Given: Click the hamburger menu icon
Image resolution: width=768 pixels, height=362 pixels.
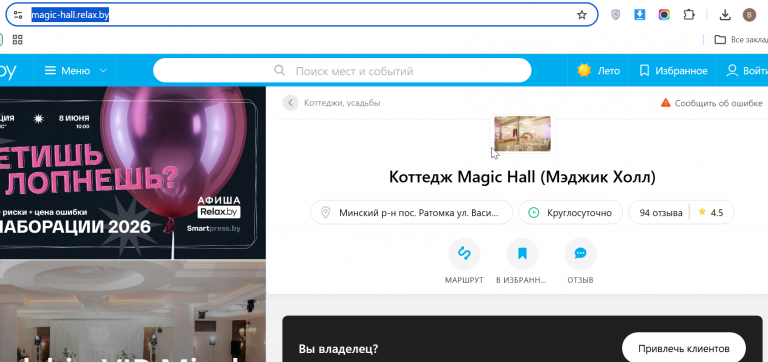Looking at the screenshot, I should (50, 71).
